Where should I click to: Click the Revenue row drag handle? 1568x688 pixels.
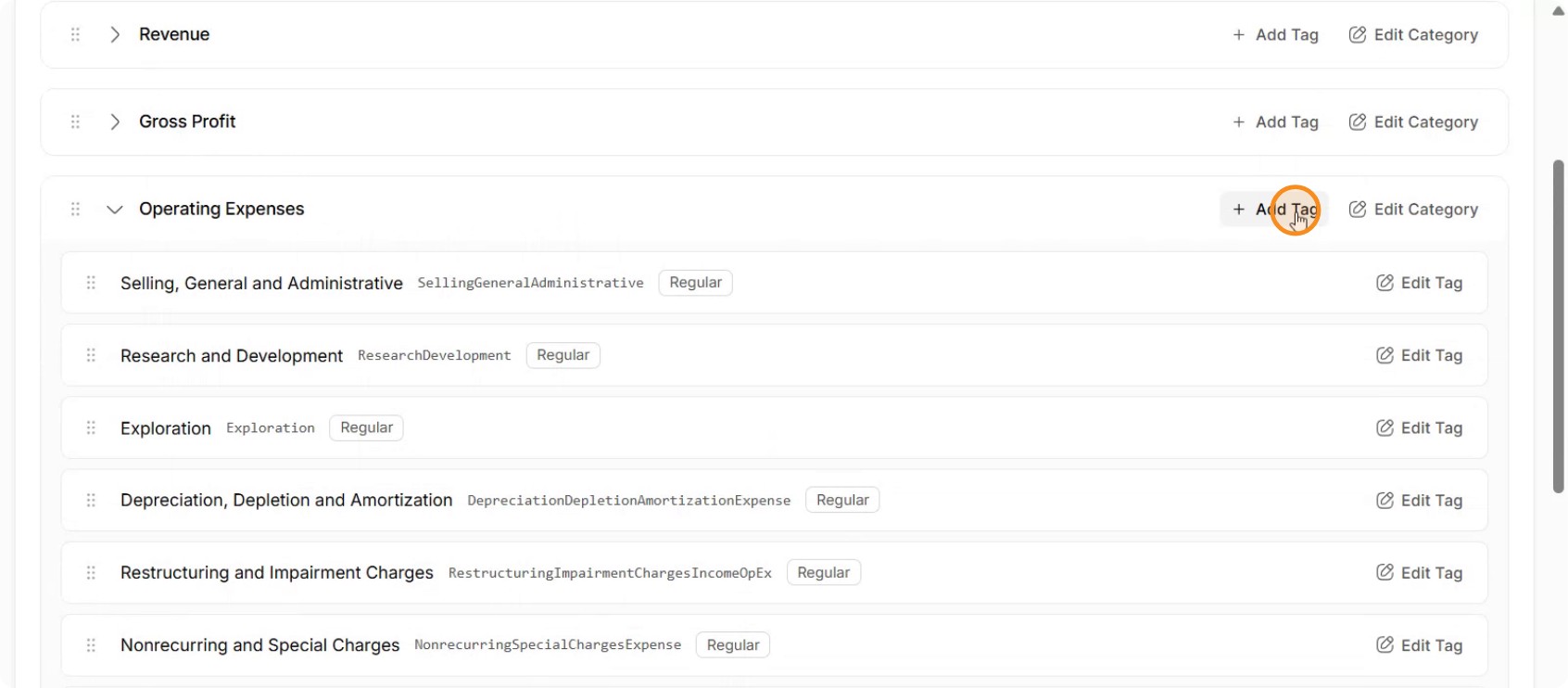click(75, 34)
